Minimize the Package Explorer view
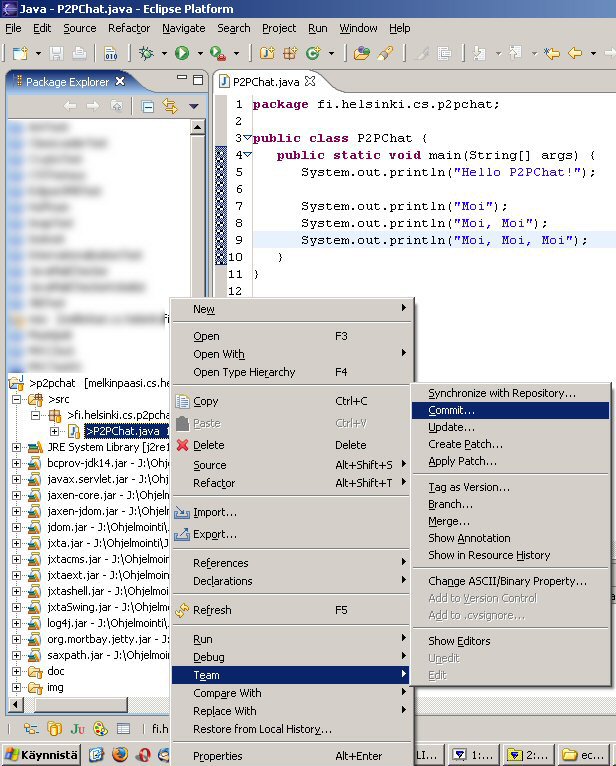 [x=182, y=79]
